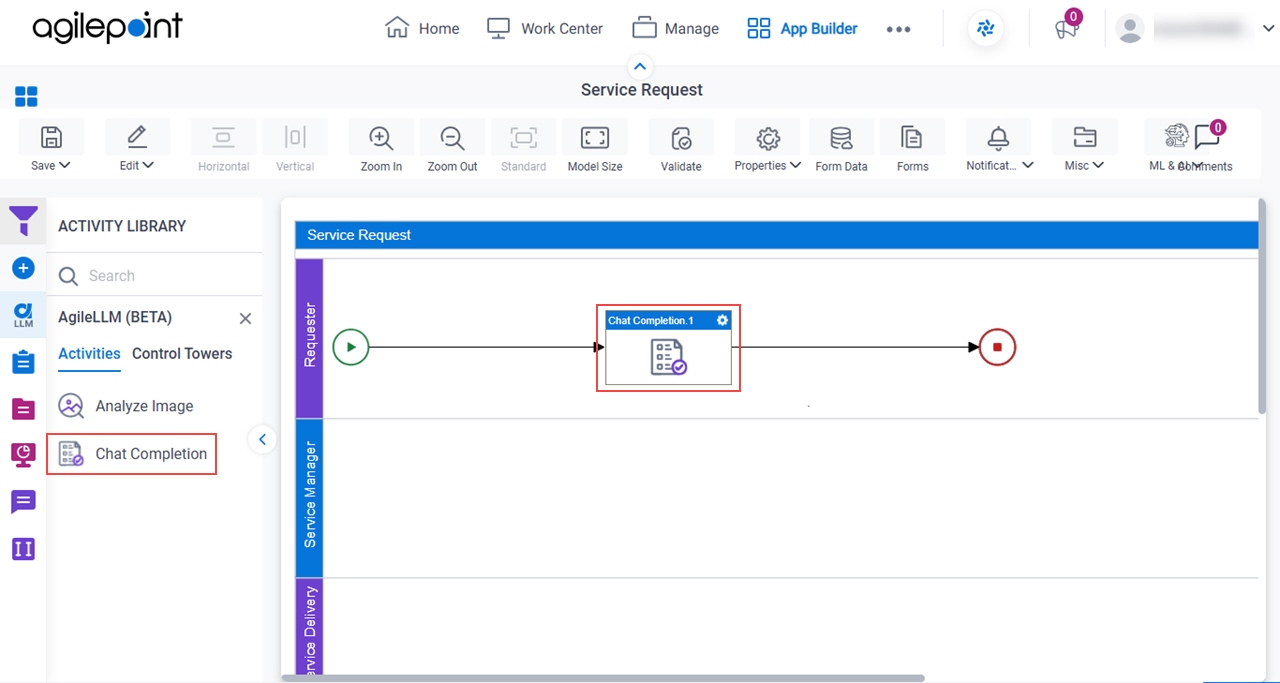Collapse the Activity Library panel arrow

(x=261, y=439)
